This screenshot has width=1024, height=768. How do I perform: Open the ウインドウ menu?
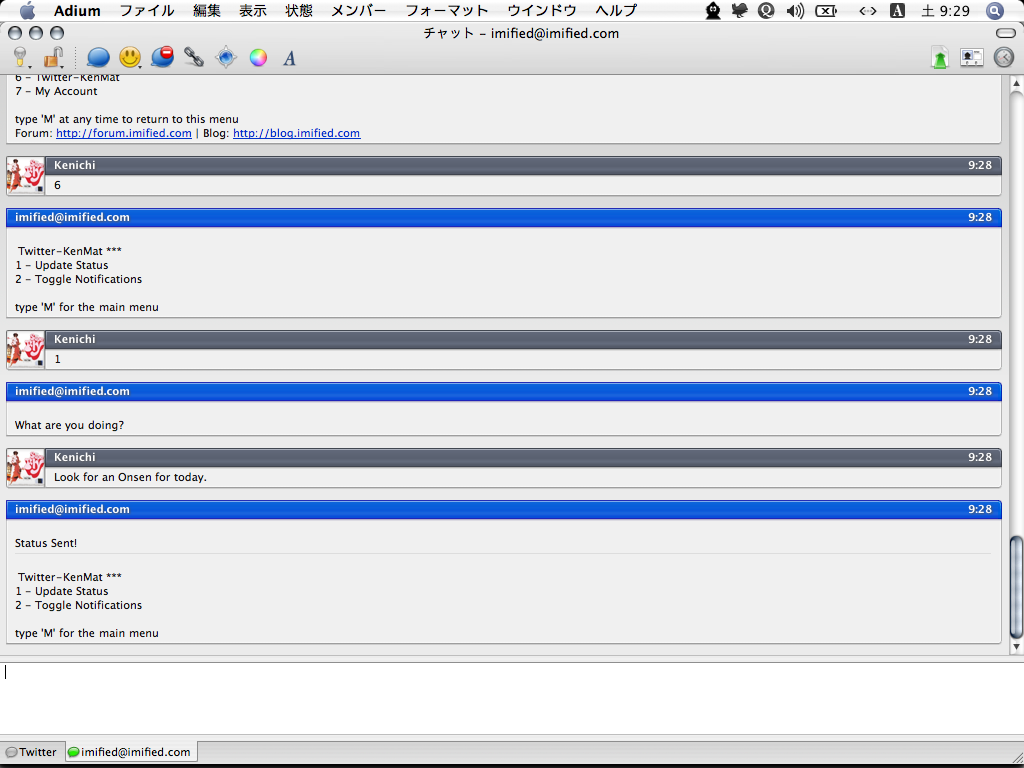point(542,10)
